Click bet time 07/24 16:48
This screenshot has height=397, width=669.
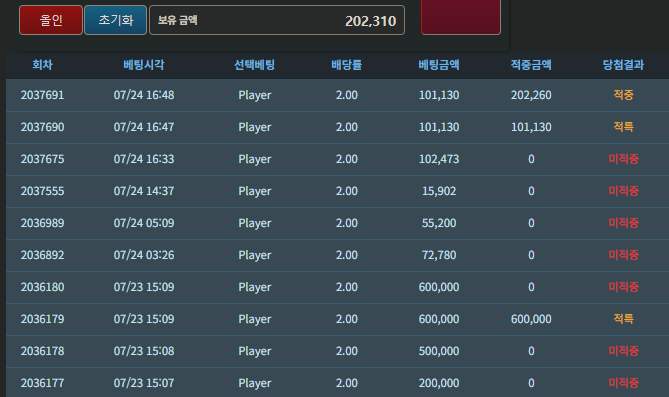(x=144, y=95)
